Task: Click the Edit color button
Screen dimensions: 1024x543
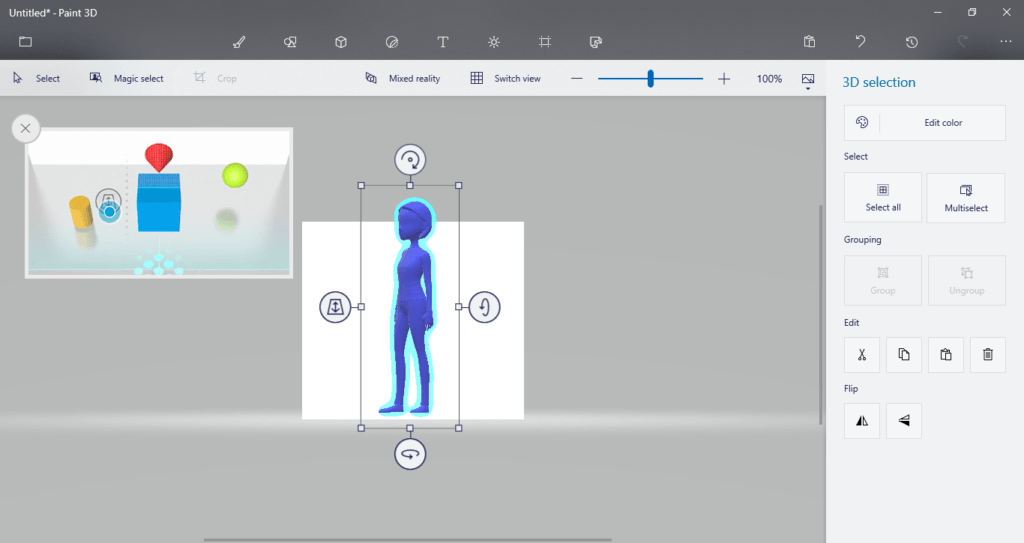Action: (924, 123)
